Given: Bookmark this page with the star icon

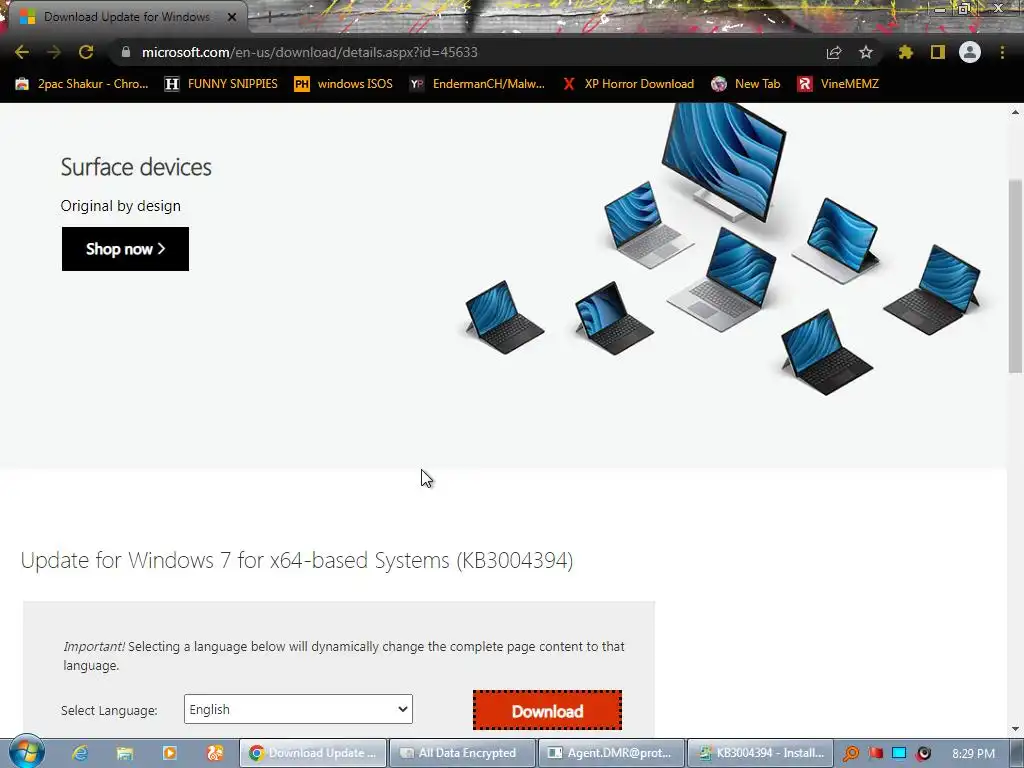Looking at the screenshot, I should point(866,52).
